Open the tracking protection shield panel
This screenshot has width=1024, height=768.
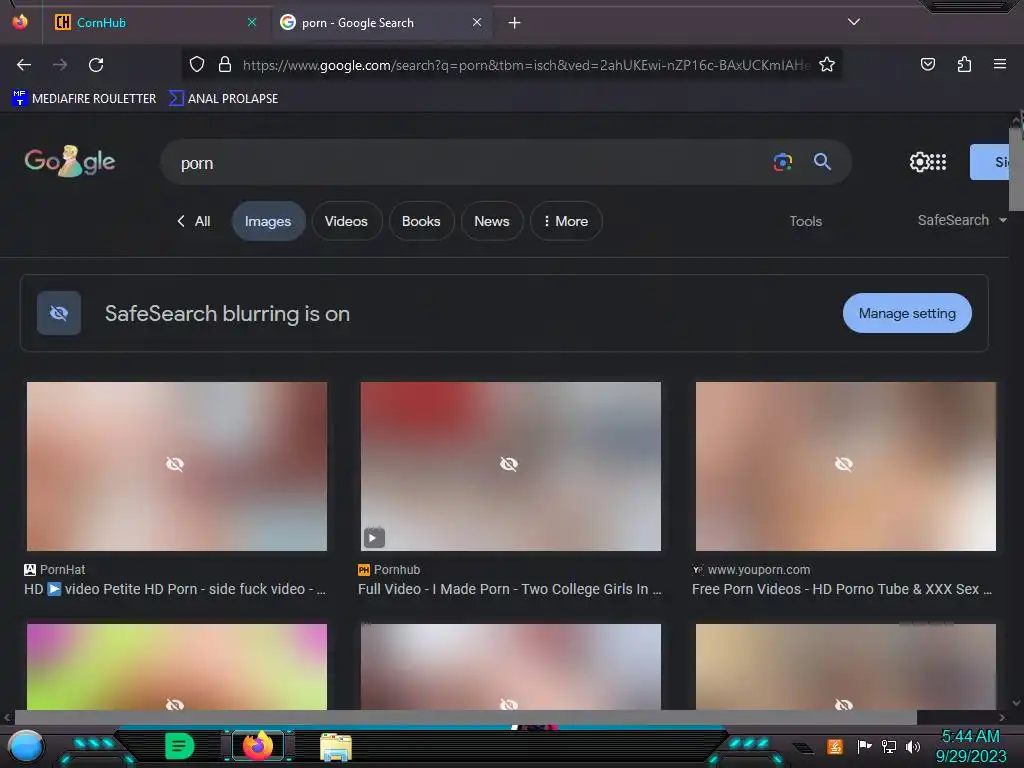tap(197, 64)
